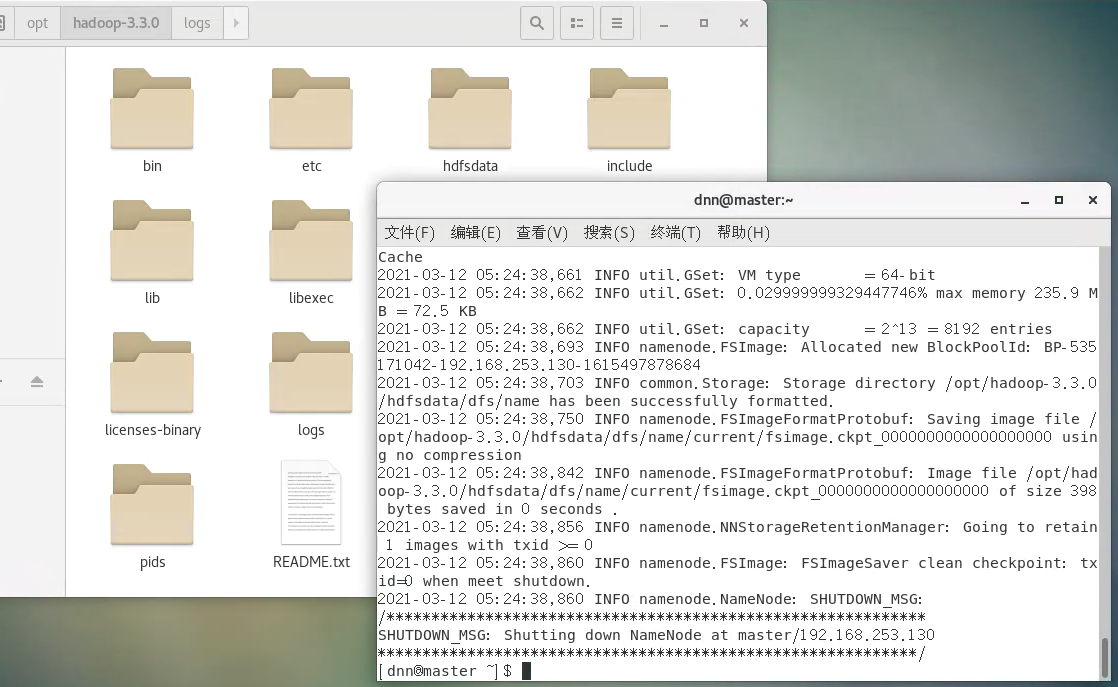Open the etc folder

coord(311,109)
